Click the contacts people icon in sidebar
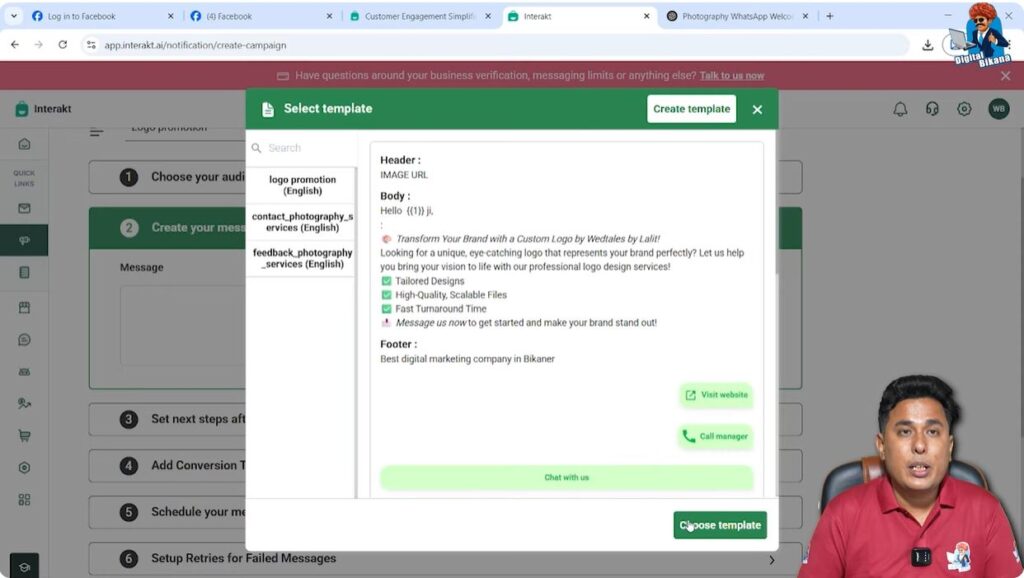This screenshot has height=578, width=1024. click(24, 402)
